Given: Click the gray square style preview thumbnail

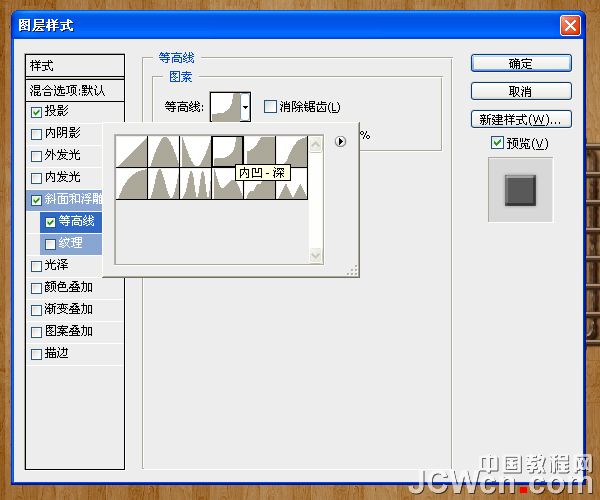Looking at the screenshot, I should (x=520, y=190).
